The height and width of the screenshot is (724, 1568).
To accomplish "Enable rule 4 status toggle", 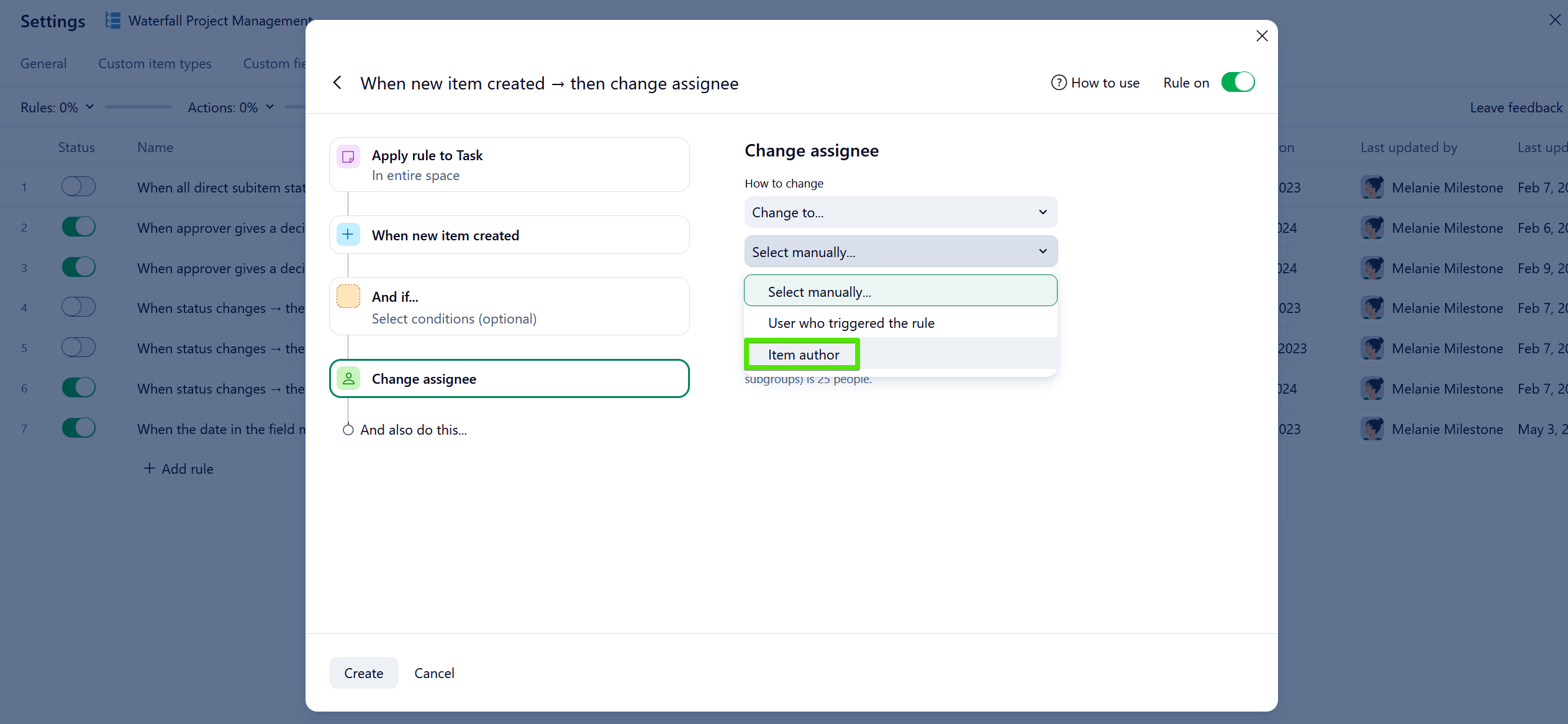I will [78, 307].
